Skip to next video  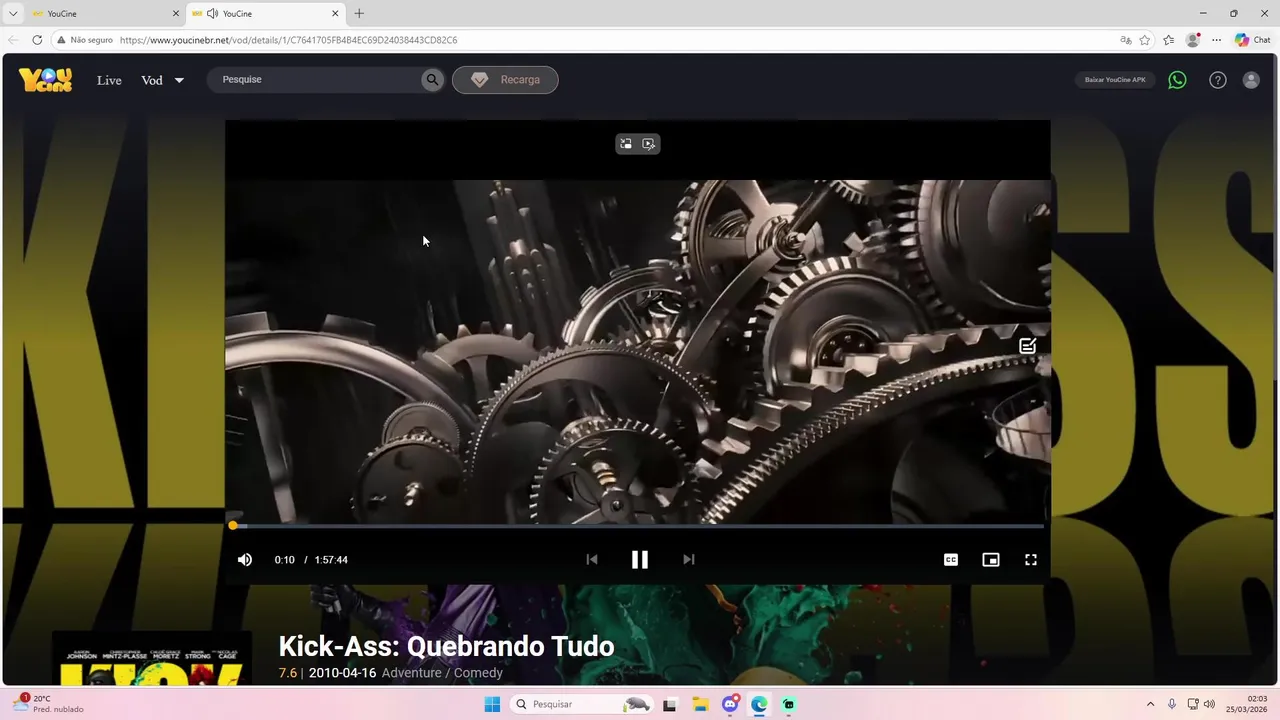pyautogui.click(x=689, y=560)
